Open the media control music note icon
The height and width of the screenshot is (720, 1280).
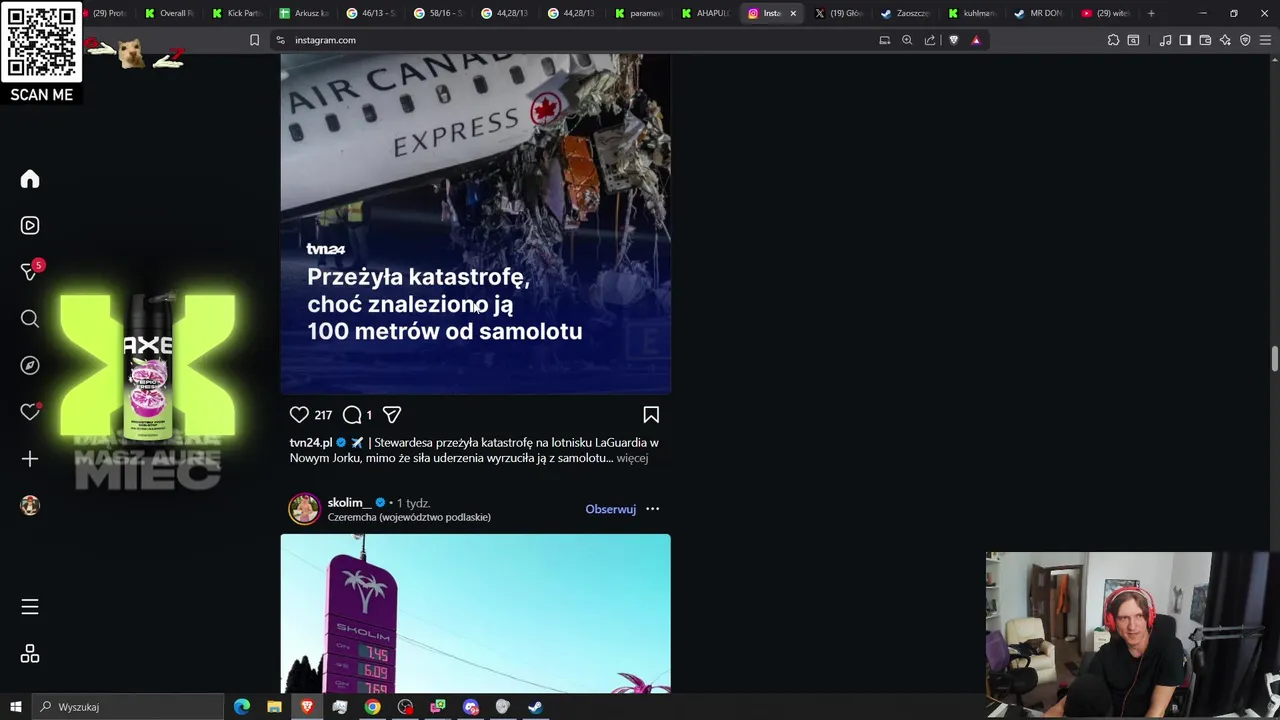pos(1165,40)
